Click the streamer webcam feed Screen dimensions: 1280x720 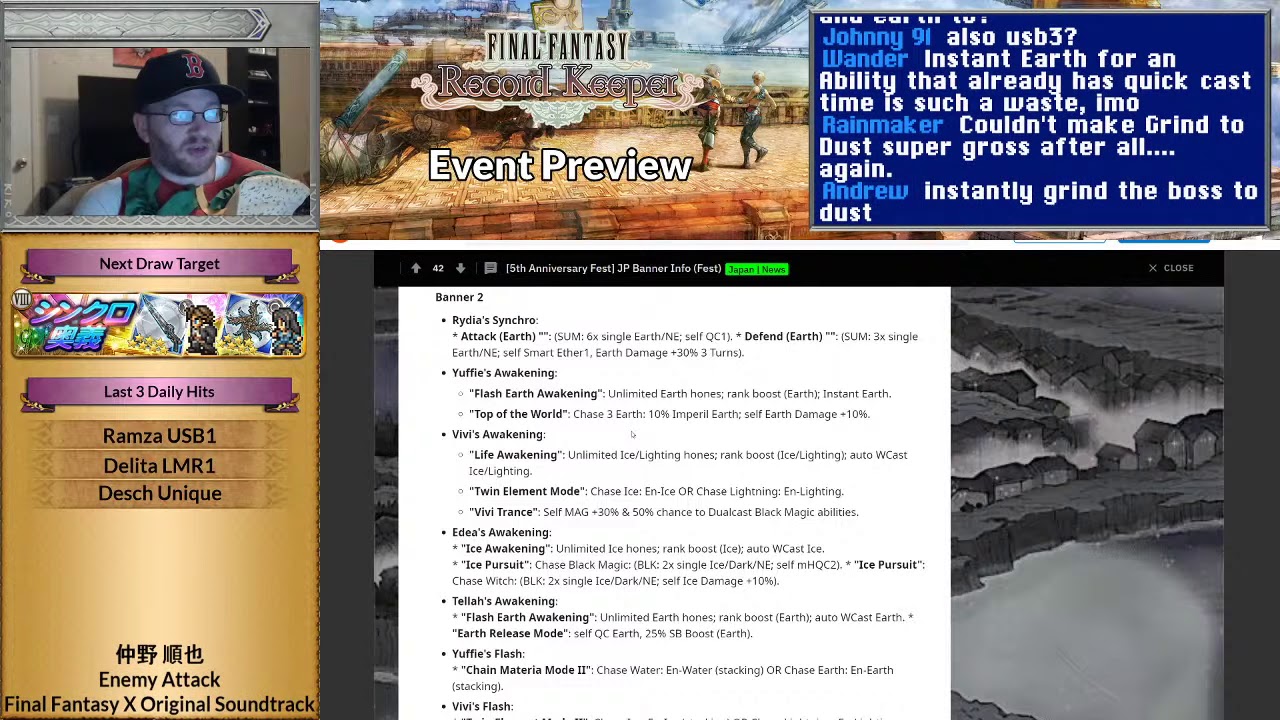point(159,133)
